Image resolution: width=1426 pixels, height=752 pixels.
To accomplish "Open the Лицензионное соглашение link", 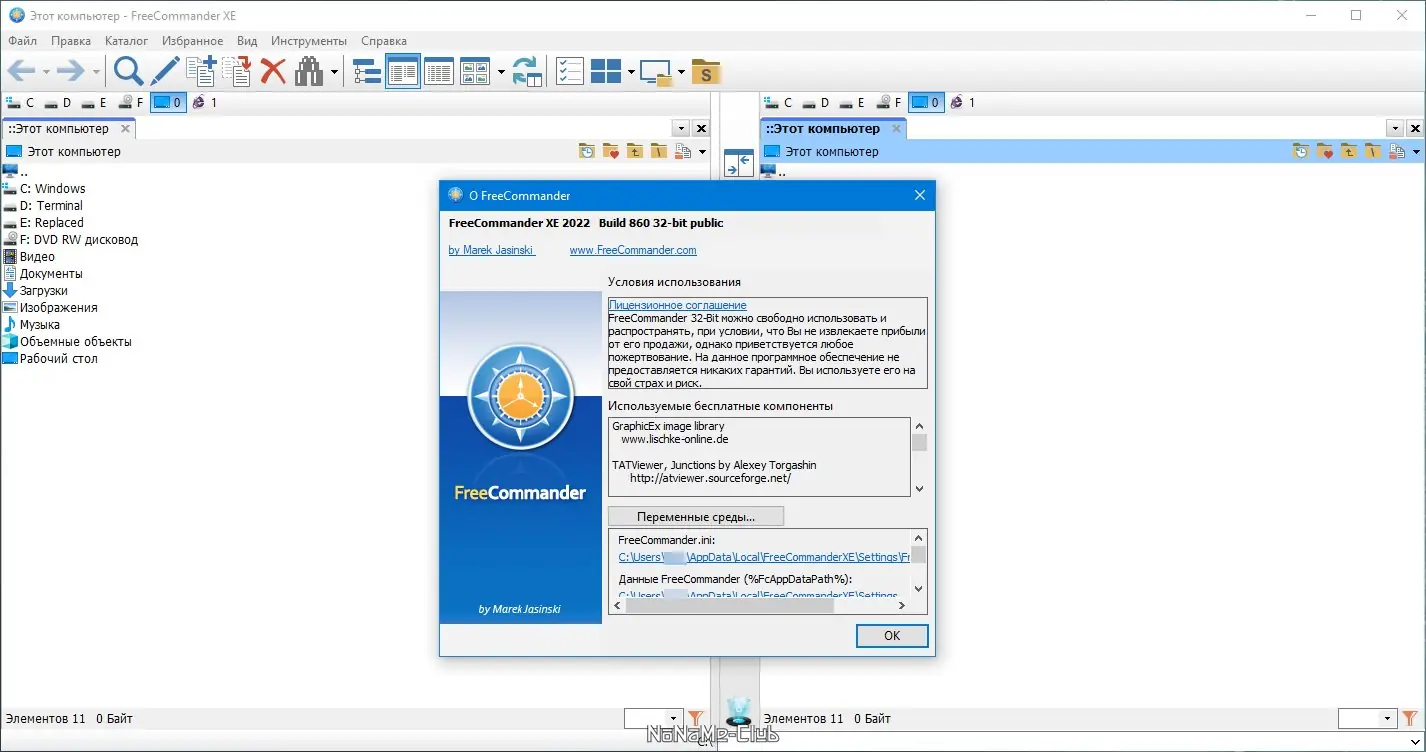I will (x=678, y=305).
